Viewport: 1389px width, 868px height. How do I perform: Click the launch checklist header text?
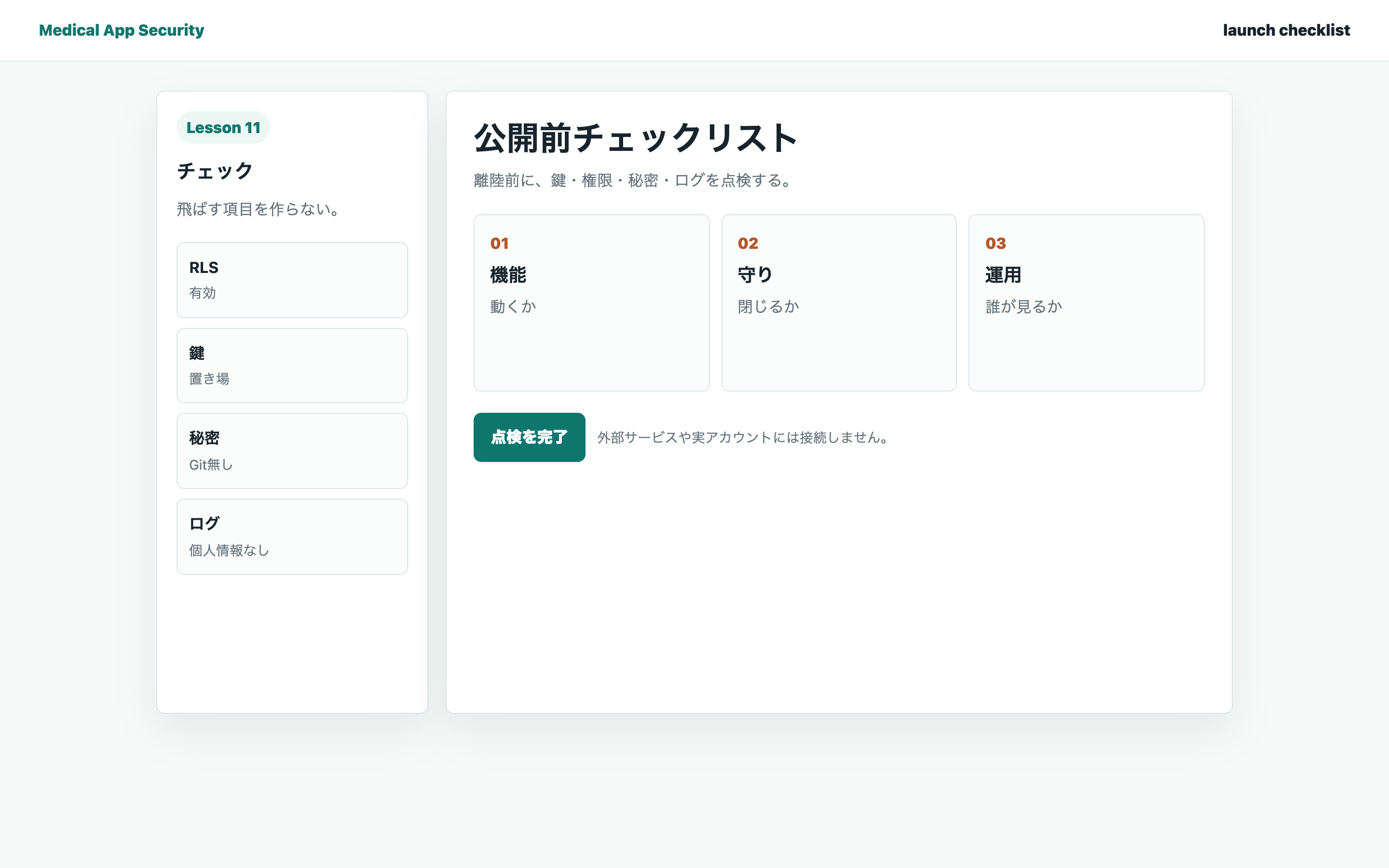tap(1286, 30)
